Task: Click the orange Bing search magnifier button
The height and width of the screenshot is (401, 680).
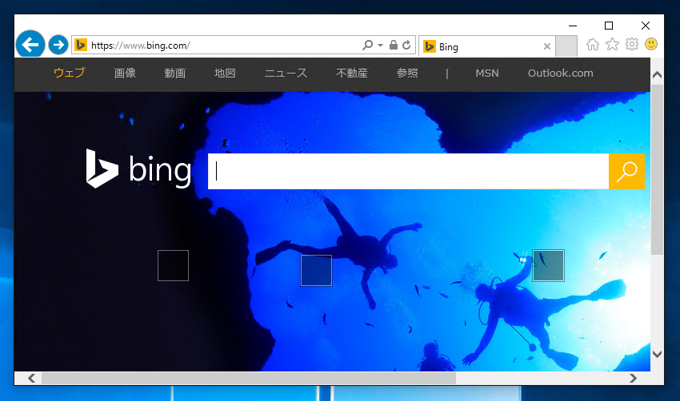Action: point(627,171)
